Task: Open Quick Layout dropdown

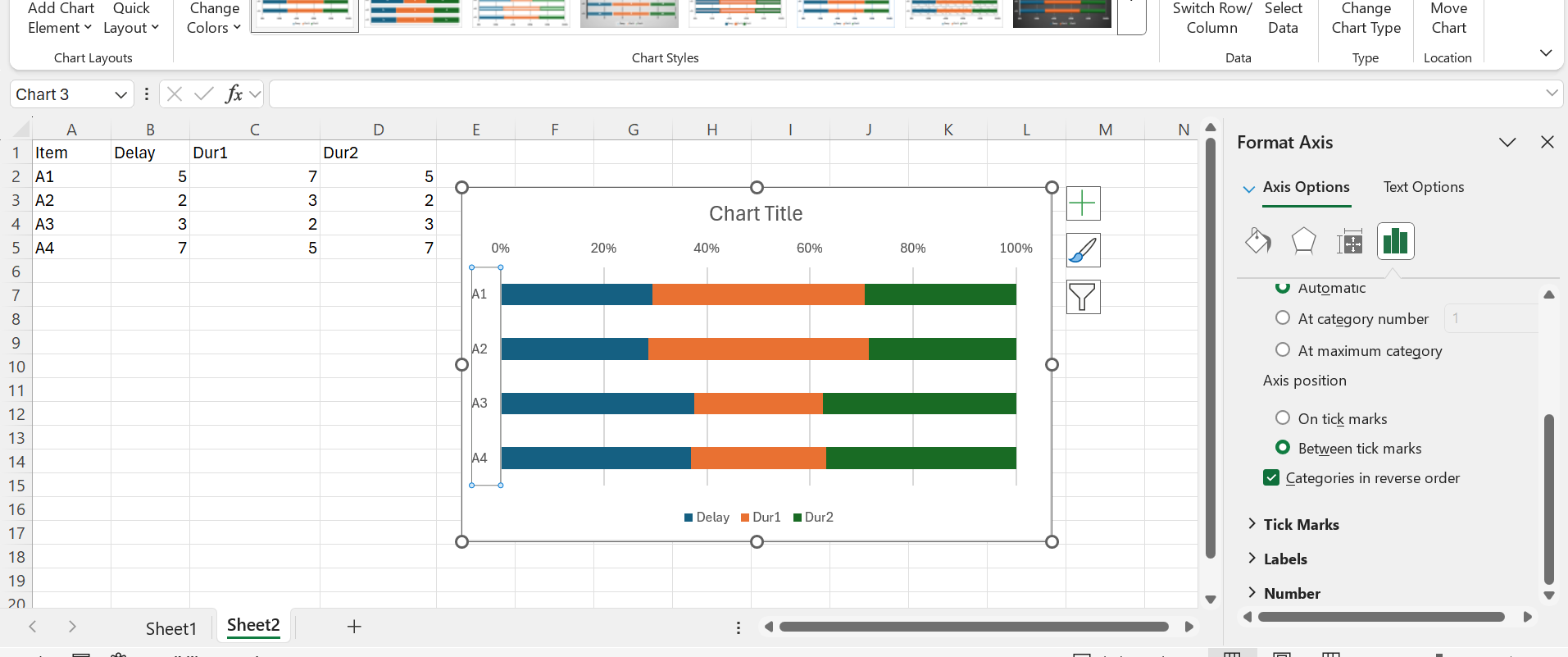Action: [x=131, y=18]
